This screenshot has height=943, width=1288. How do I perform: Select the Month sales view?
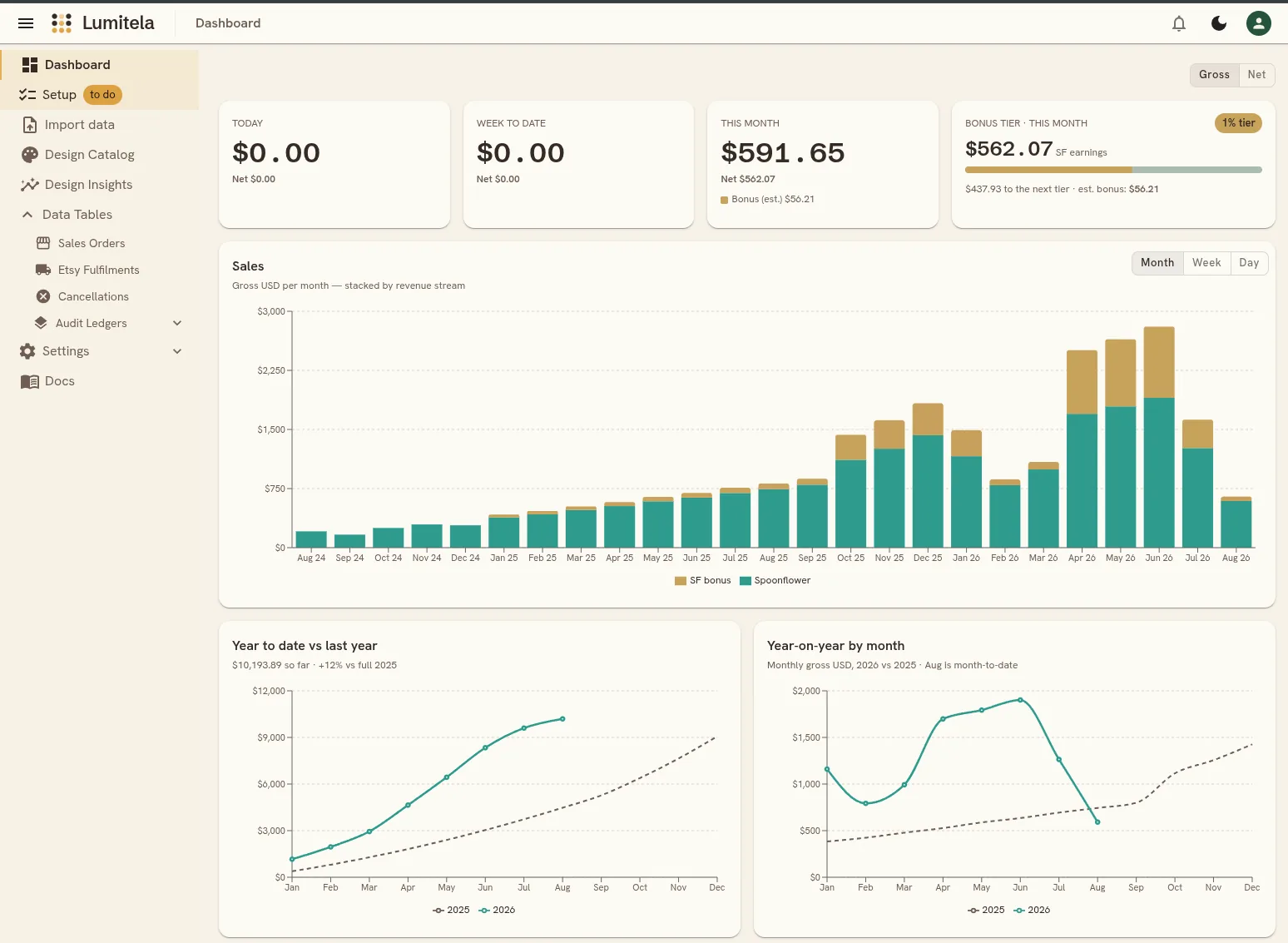tap(1157, 263)
